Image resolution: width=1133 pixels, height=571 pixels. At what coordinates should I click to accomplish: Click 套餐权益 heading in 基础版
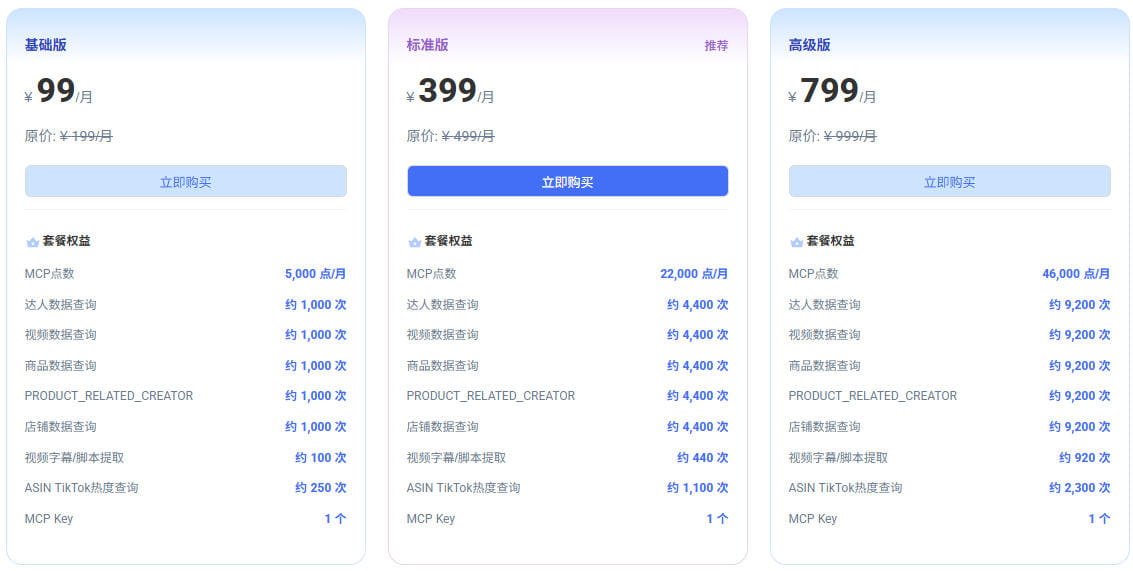click(66, 241)
